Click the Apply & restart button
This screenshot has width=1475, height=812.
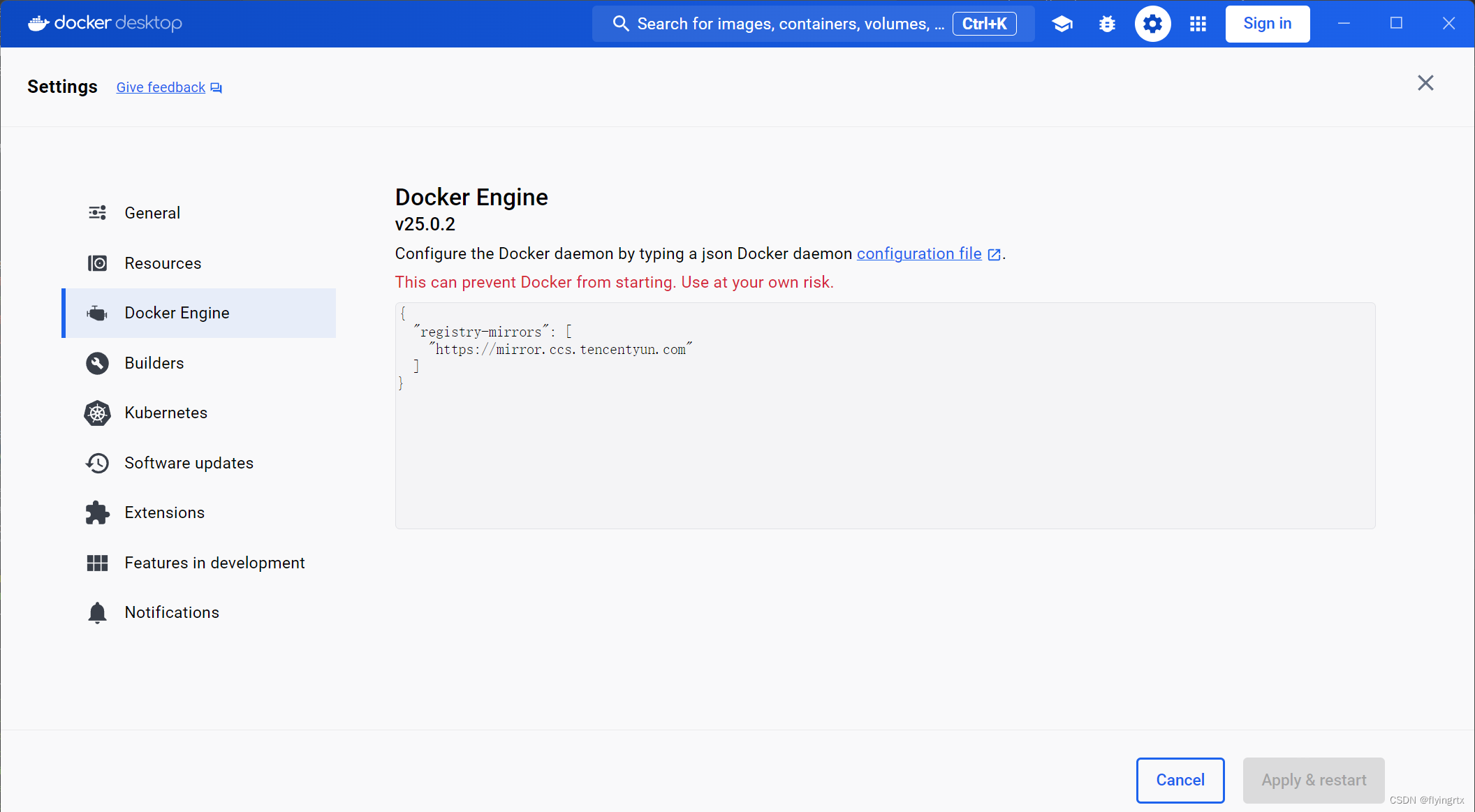[x=1313, y=780]
